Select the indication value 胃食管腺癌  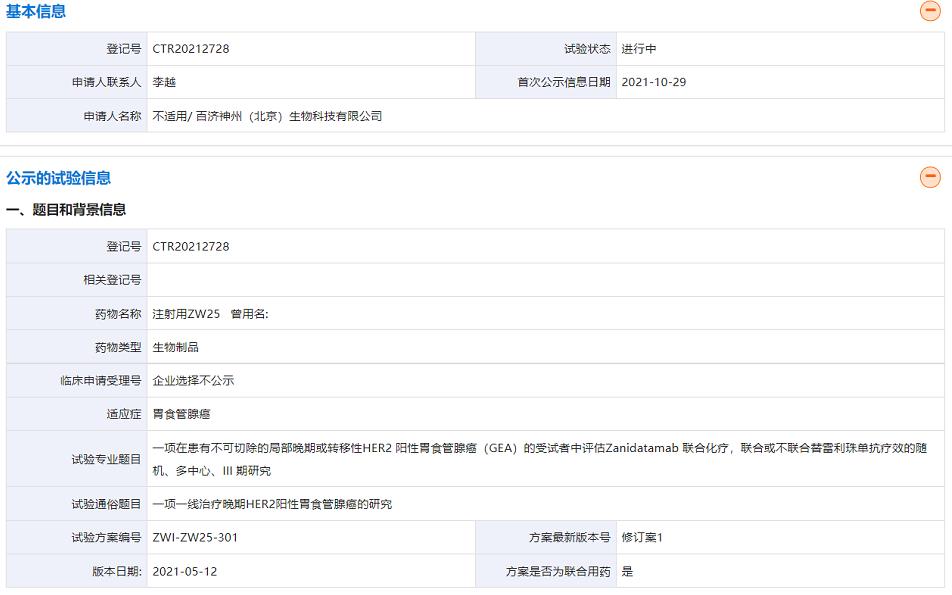(x=181, y=414)
